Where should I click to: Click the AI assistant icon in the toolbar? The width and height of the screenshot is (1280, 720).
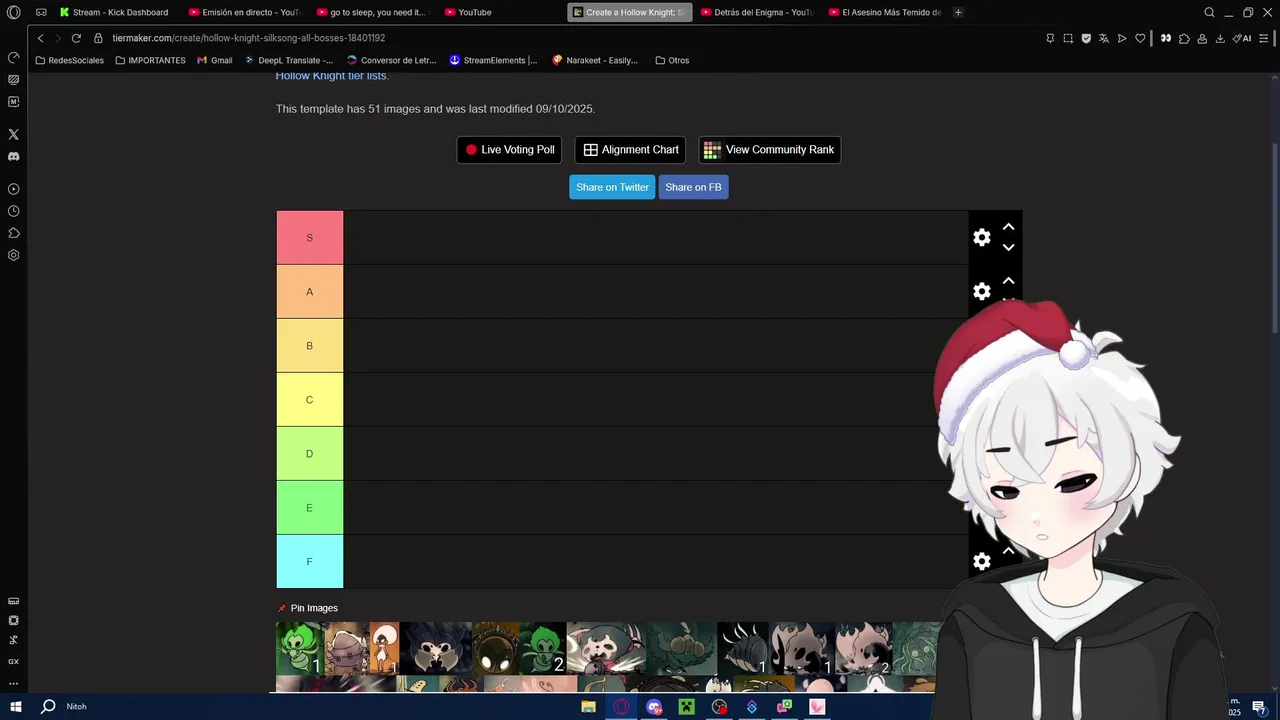[x=1242, y=38]
